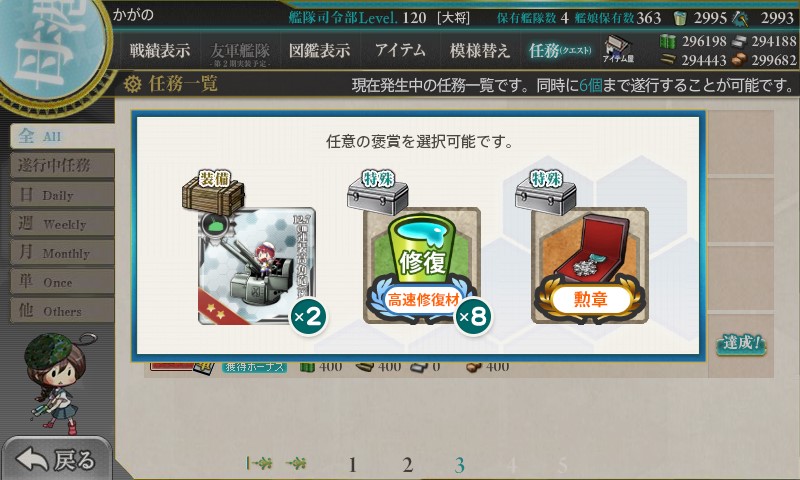Go to quest page 1
Screen dimensions: 800x480
352,465
